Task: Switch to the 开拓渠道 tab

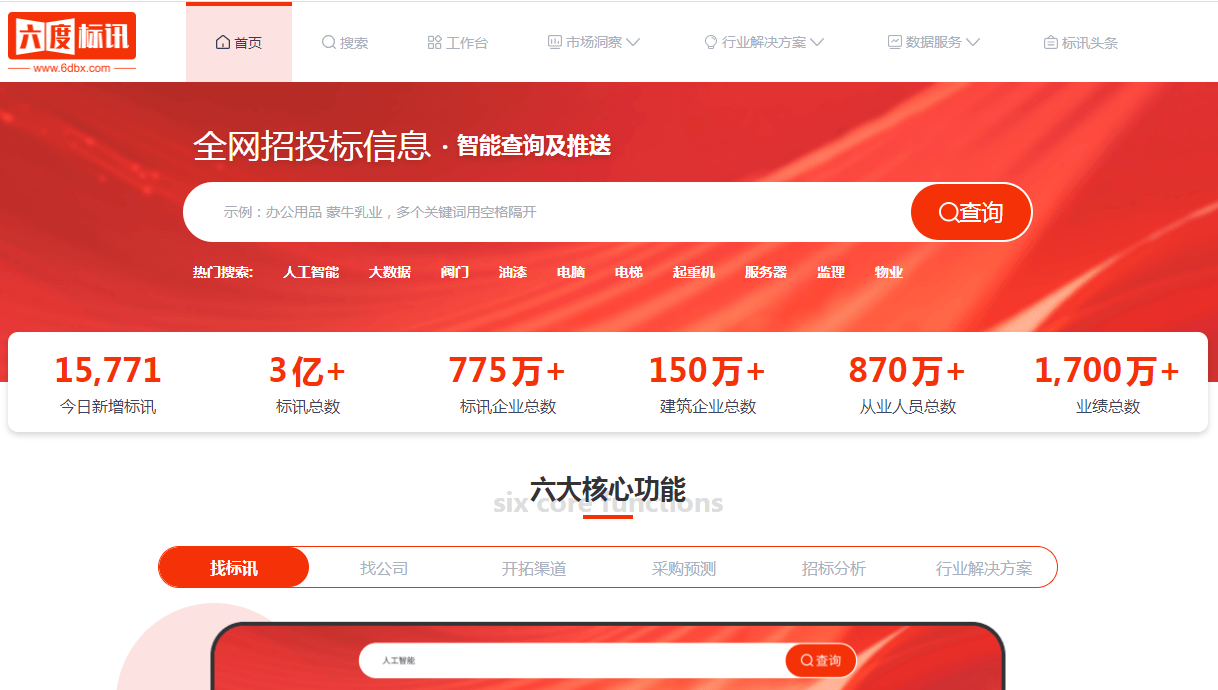Action: 534,568
